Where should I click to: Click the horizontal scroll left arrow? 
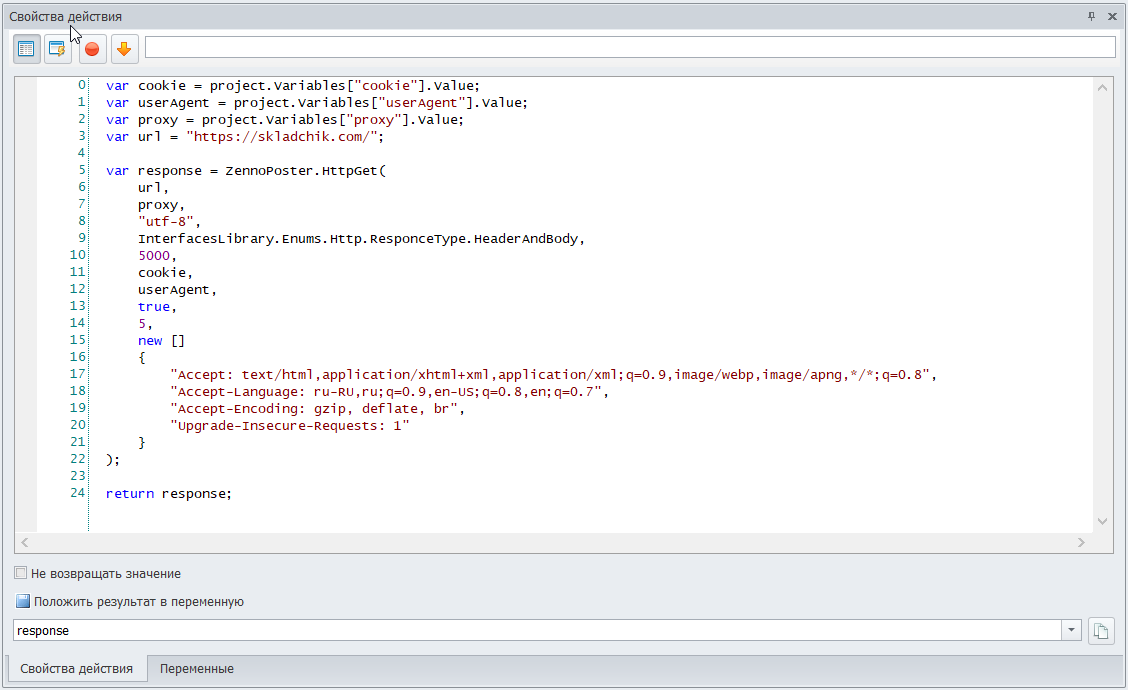24,543
